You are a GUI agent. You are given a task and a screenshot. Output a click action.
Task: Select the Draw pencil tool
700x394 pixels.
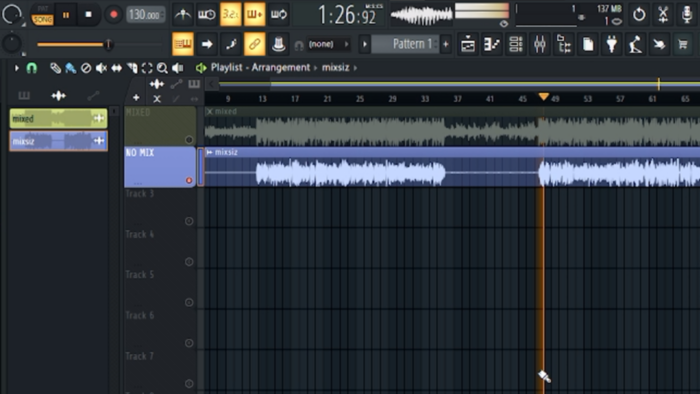pyautogui.click(x=55, y=68)
